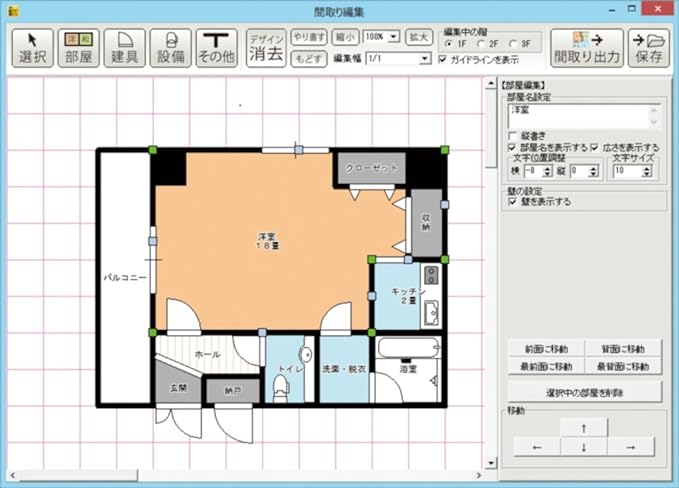
Task: Select the 玄関 entrance block
Action: 178,388
